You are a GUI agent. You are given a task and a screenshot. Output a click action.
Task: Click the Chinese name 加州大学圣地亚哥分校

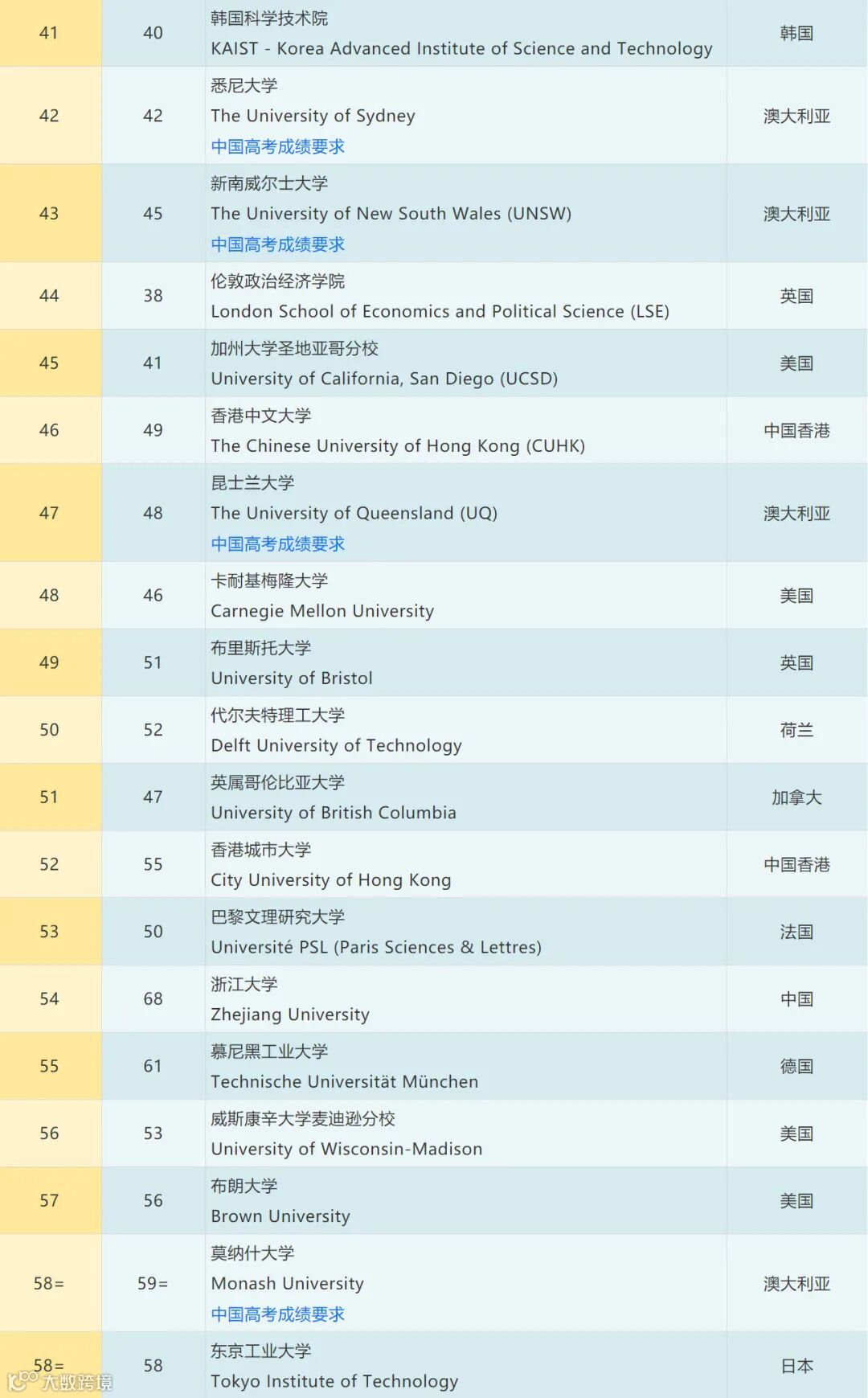(x=294, y=348)
